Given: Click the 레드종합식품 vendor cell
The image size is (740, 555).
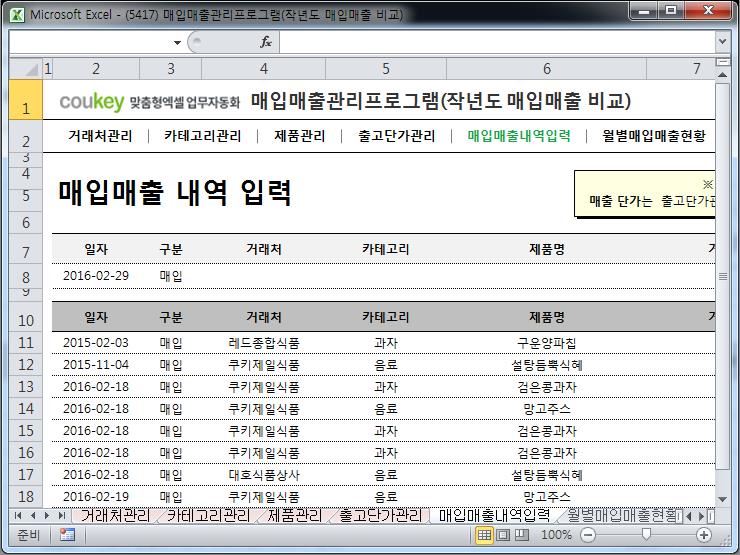Looking at the screenshot, I should point(264,343).
